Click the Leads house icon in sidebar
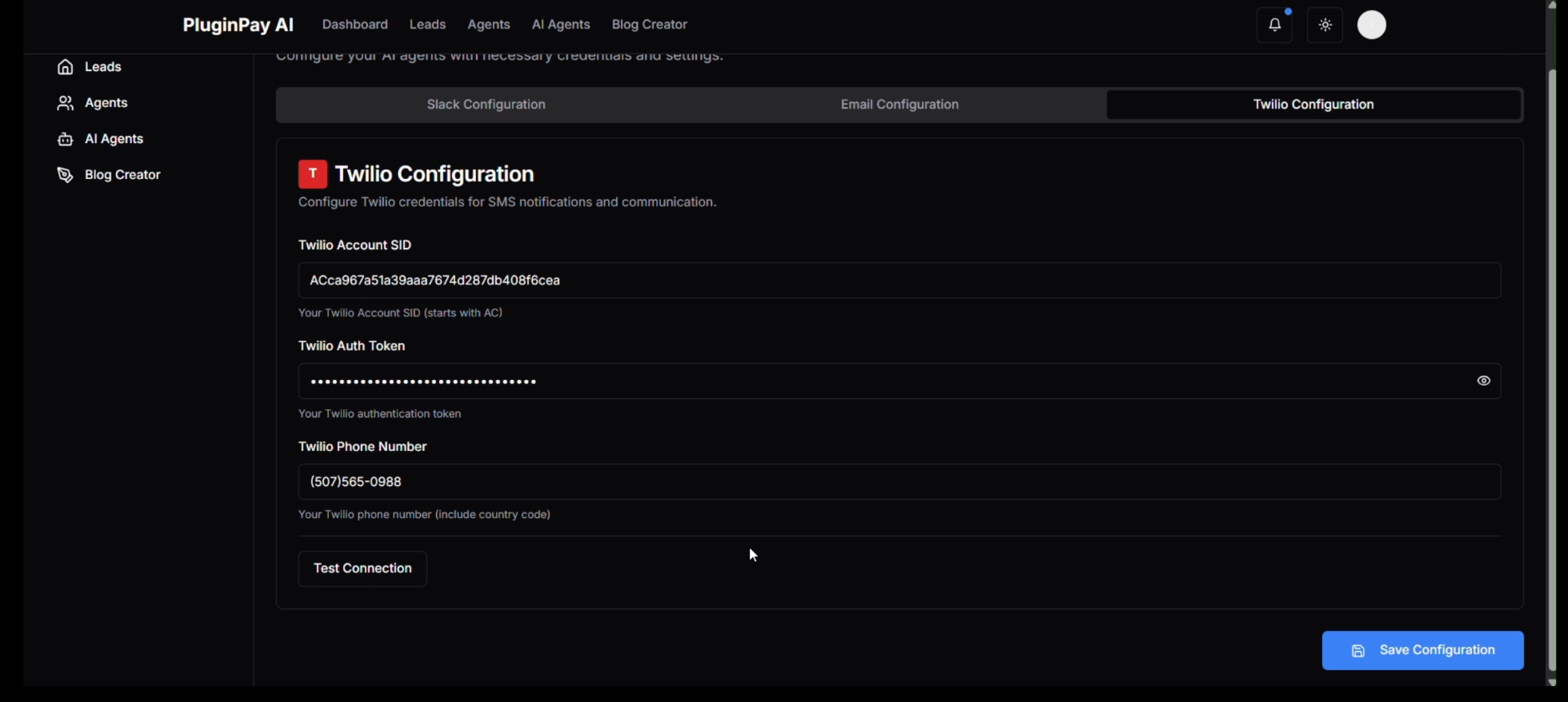The width and height of the screenshot is (1568, 702). pos(65,67)
